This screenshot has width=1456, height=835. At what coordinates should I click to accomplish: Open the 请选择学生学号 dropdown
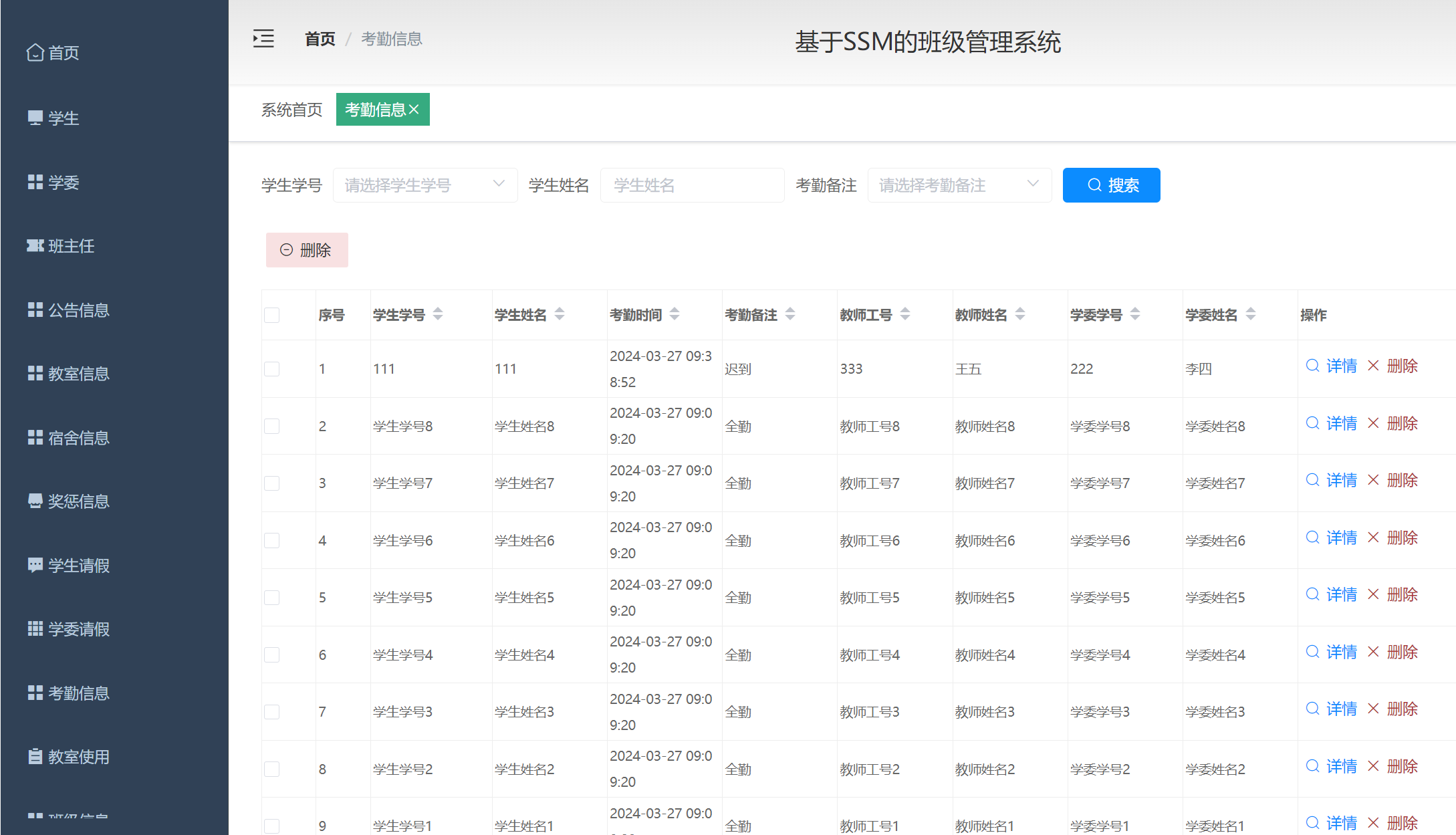click(x=425, y=185)
